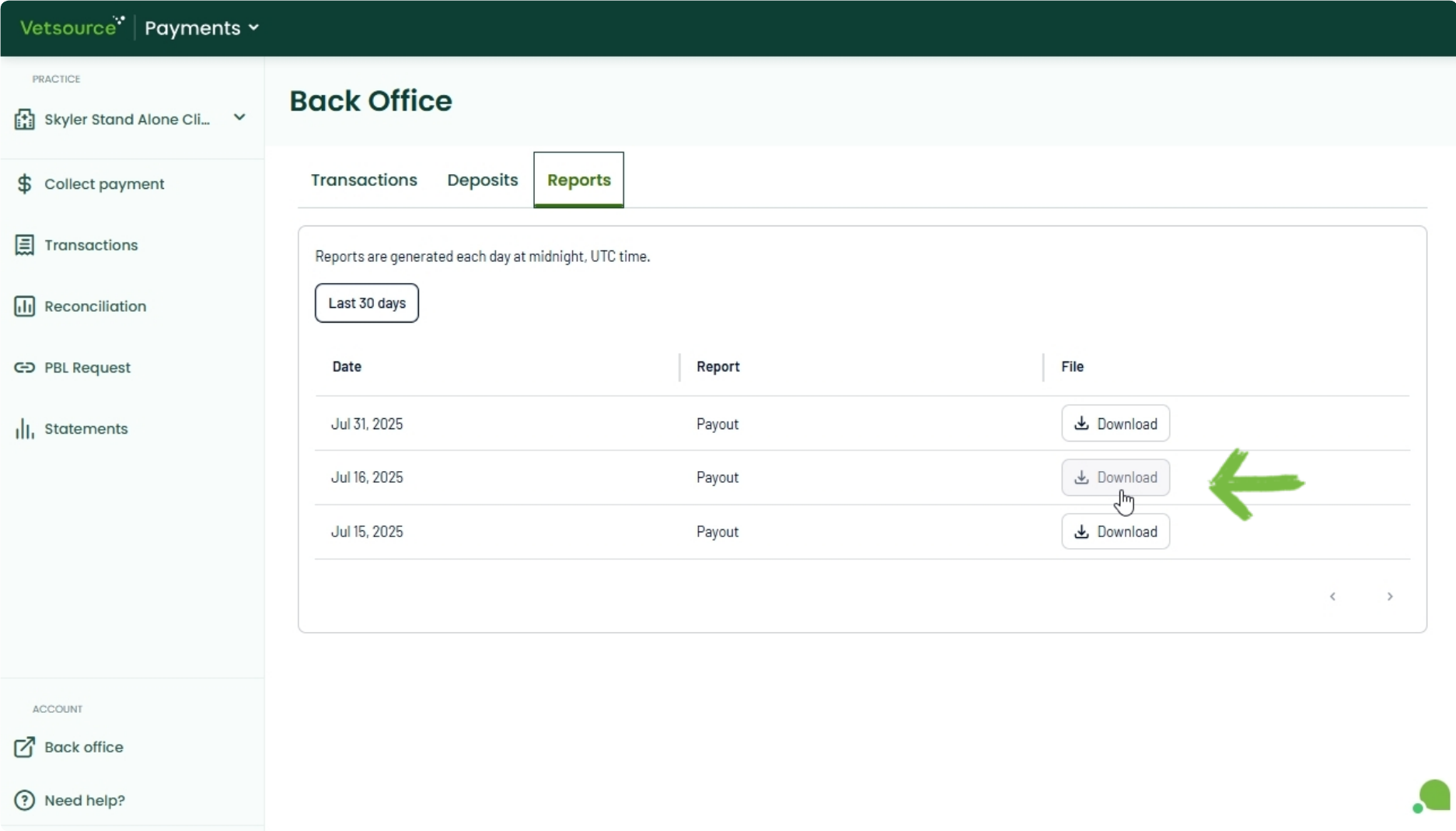
Task: Click the Back office external link icon
Action: point(24,747)
